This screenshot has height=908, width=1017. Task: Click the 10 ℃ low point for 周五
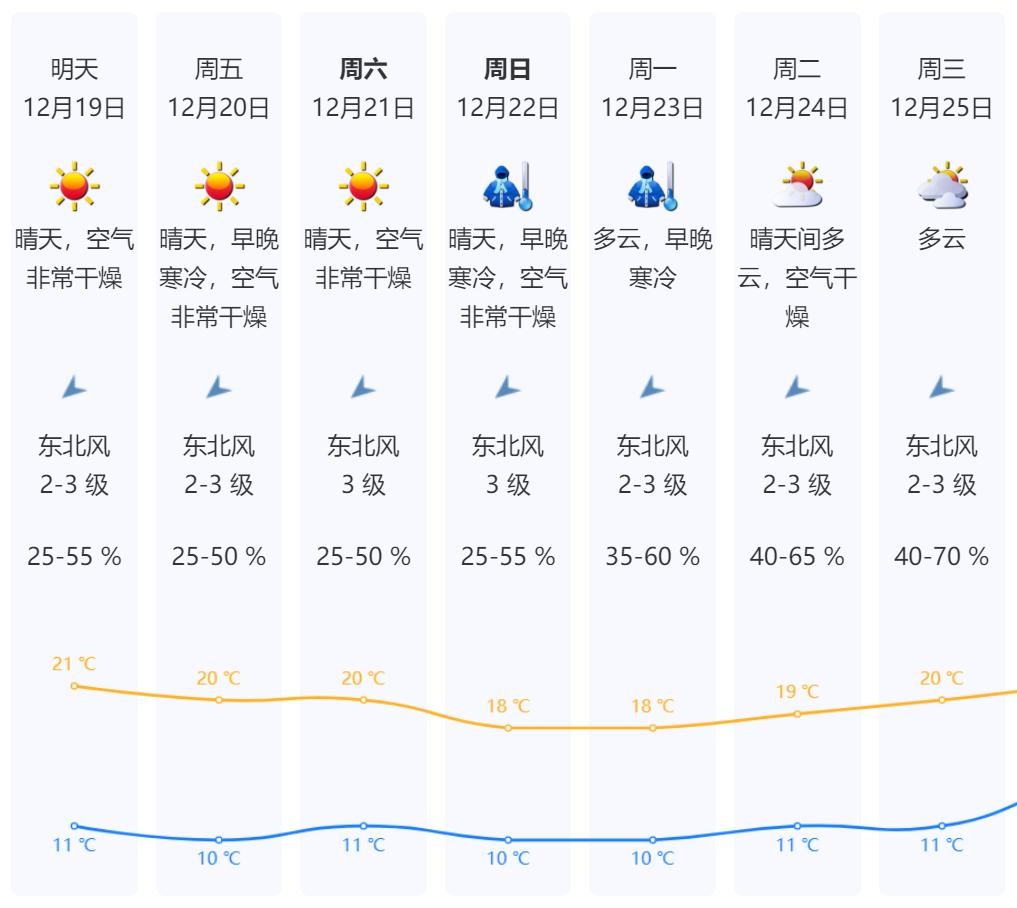coord(219,840)
